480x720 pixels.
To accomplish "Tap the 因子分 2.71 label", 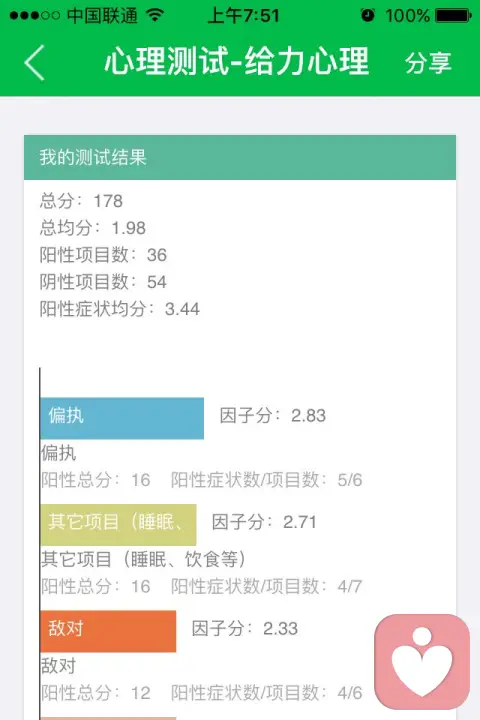I will tap(264, 522).
